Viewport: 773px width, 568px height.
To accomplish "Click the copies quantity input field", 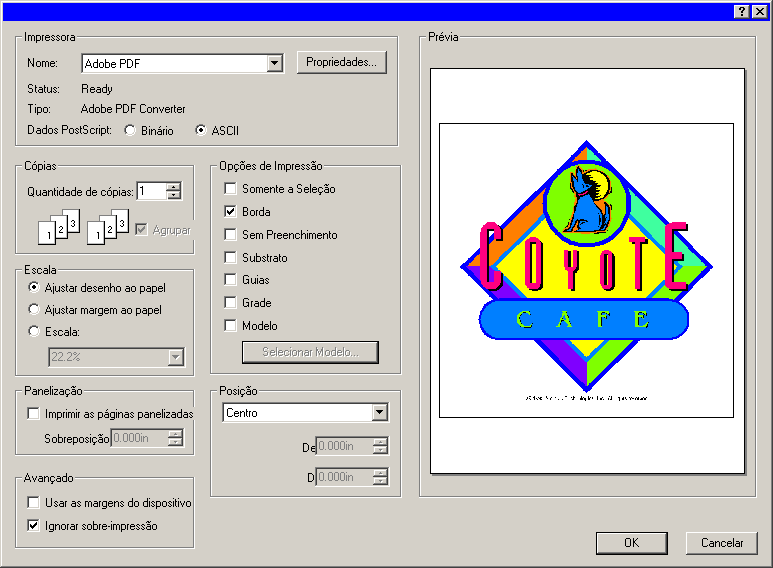I will 152,191.
